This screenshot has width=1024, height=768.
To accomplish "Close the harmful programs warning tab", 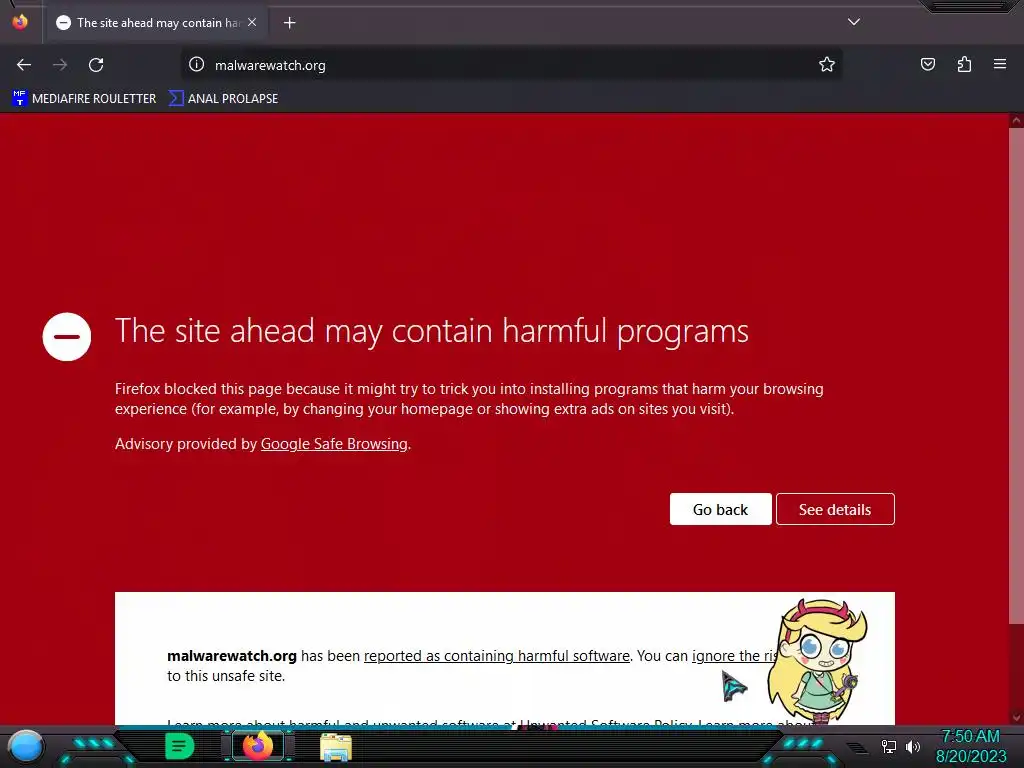I will pos(252,22).
